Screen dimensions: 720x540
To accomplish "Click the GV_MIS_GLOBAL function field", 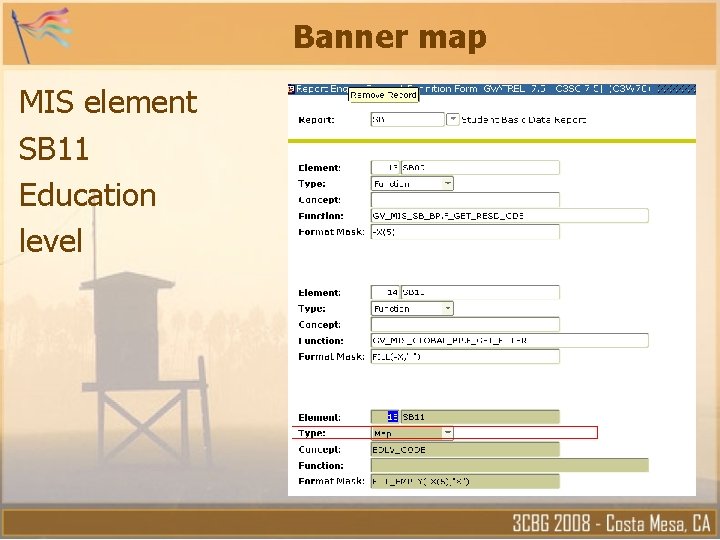I will [x=509, y=340].
